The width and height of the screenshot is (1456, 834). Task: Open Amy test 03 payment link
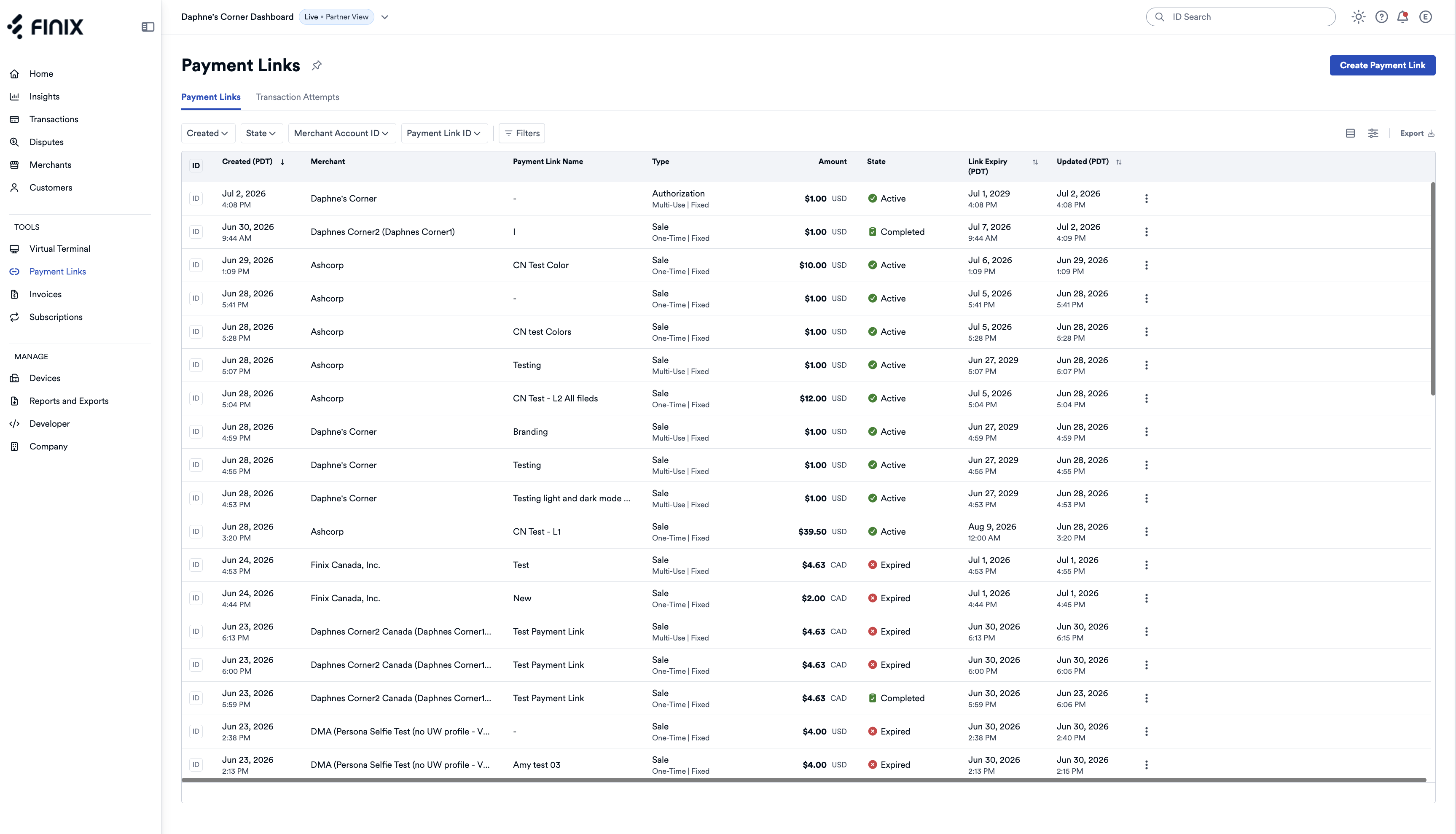point(537,765)
